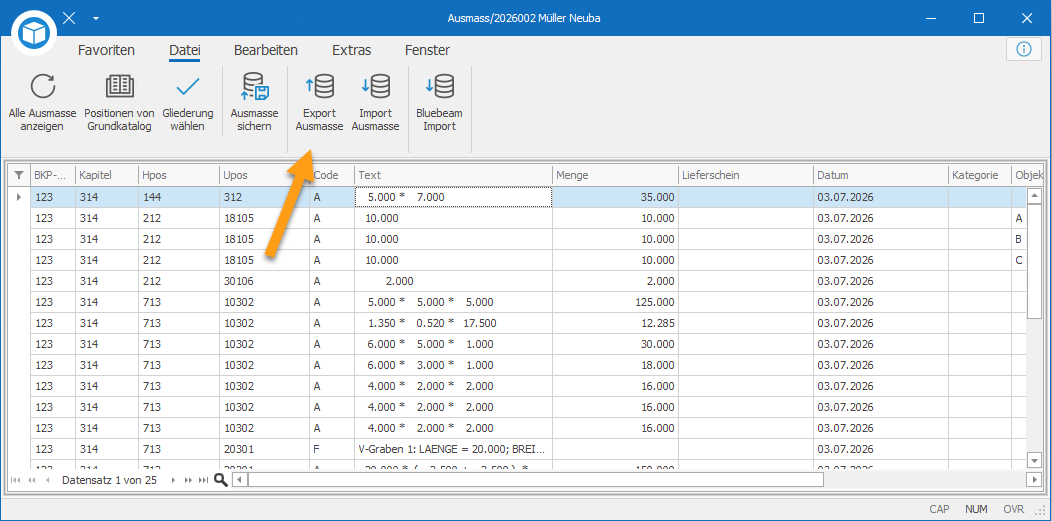Select text cell 2.000 in row 30106
Screen dimensions: 1052x521
pos(453,281)
